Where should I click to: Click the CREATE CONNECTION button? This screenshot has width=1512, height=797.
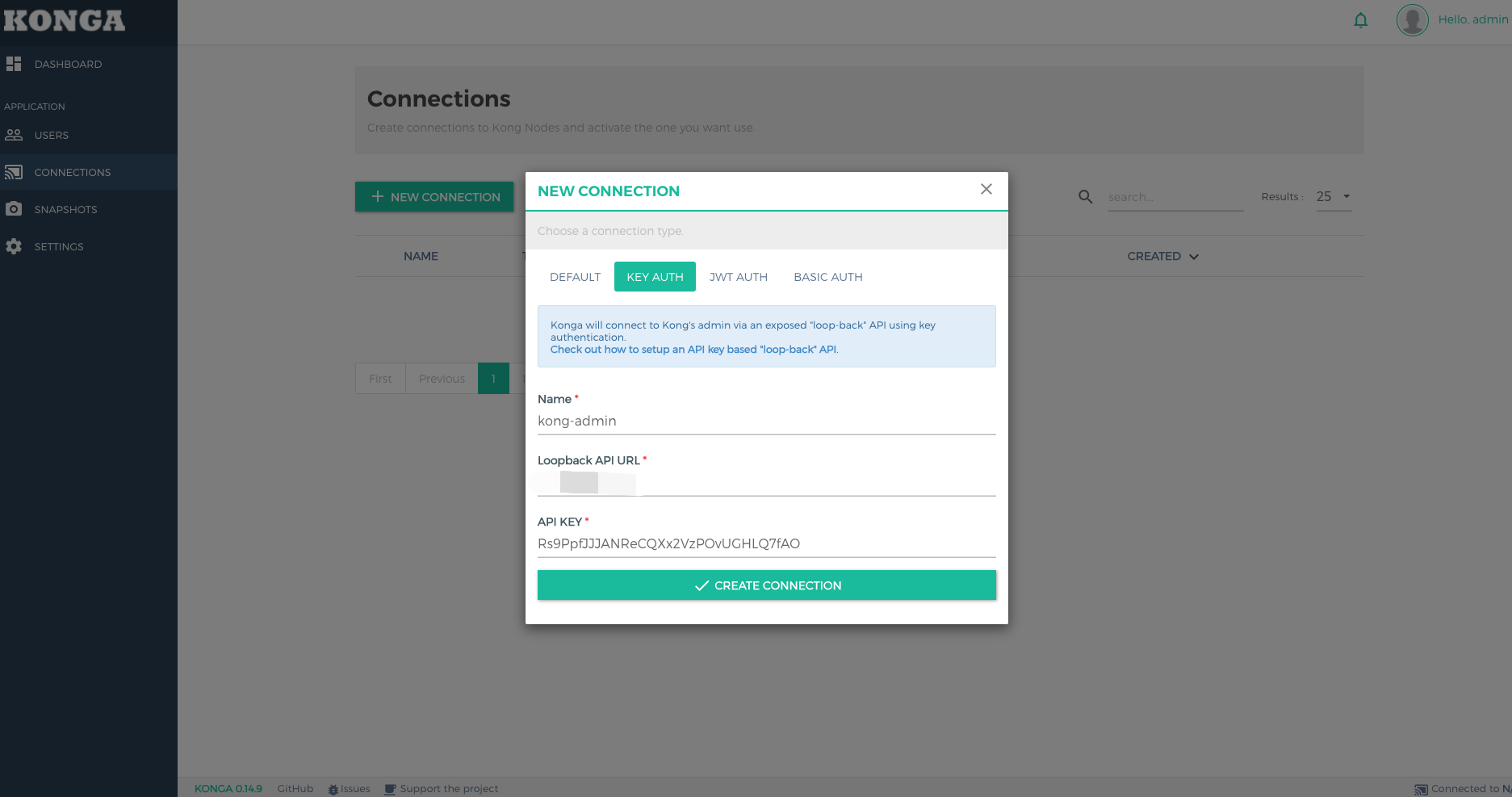tap(767, 585)
